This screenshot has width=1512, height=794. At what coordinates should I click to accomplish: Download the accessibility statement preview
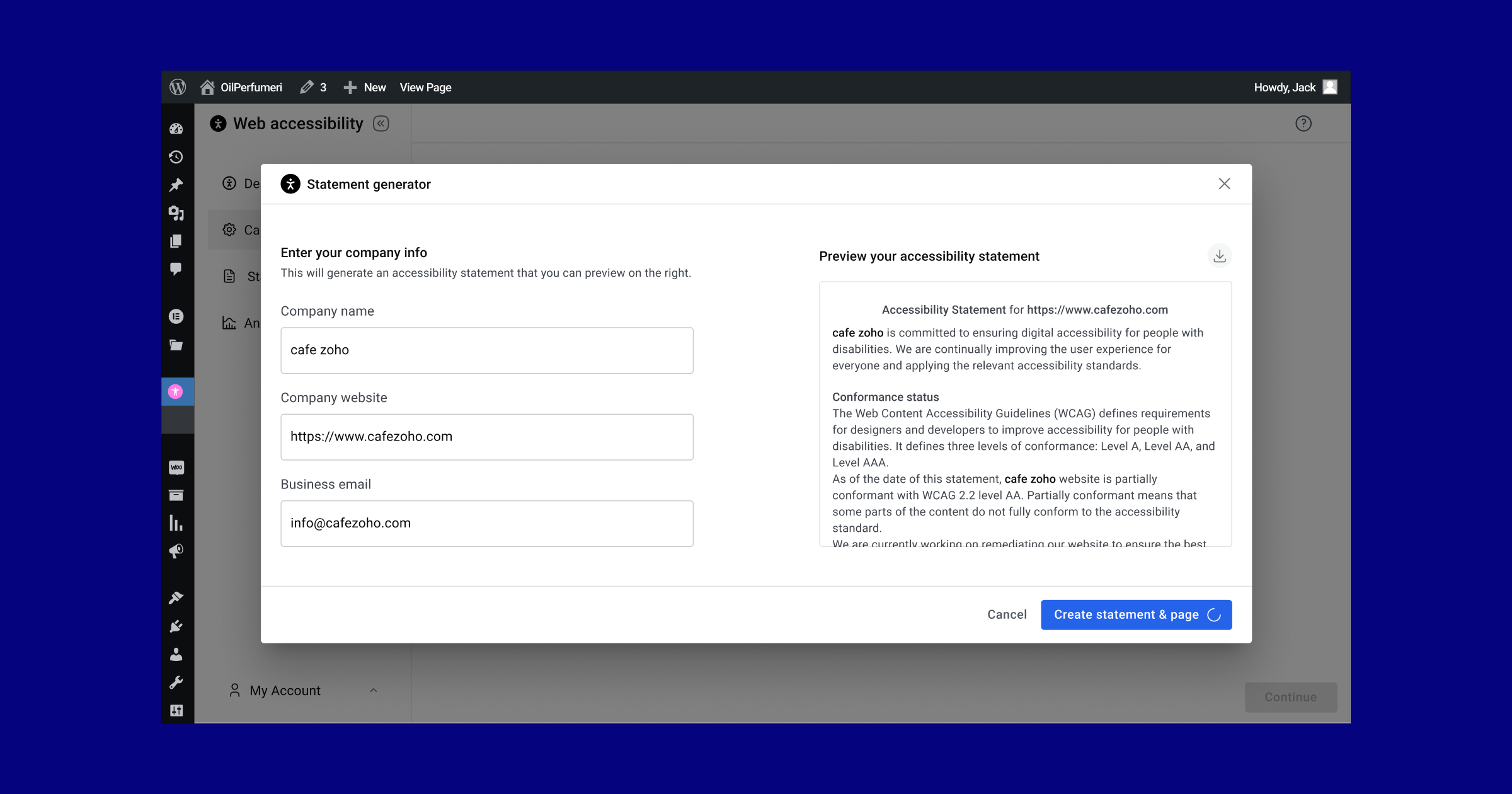(1219, 256)
